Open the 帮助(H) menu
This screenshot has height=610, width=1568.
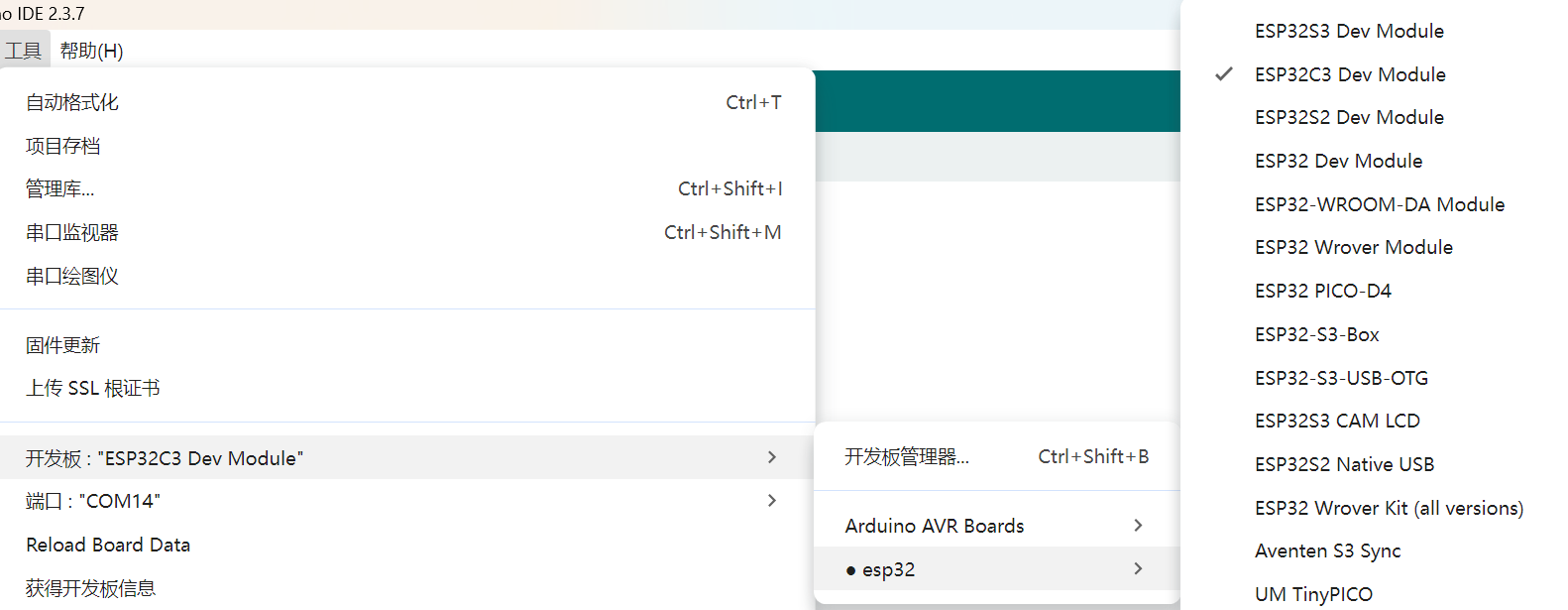tap(91, 51)
